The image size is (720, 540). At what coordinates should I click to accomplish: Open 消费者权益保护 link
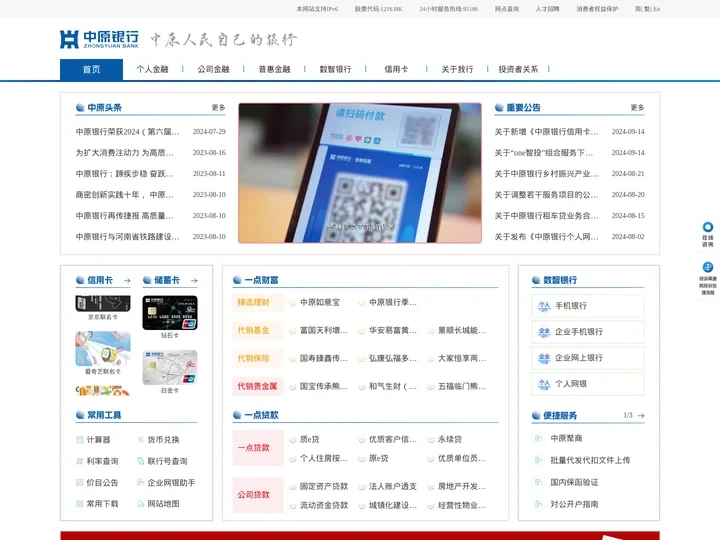tap(597, 9)
